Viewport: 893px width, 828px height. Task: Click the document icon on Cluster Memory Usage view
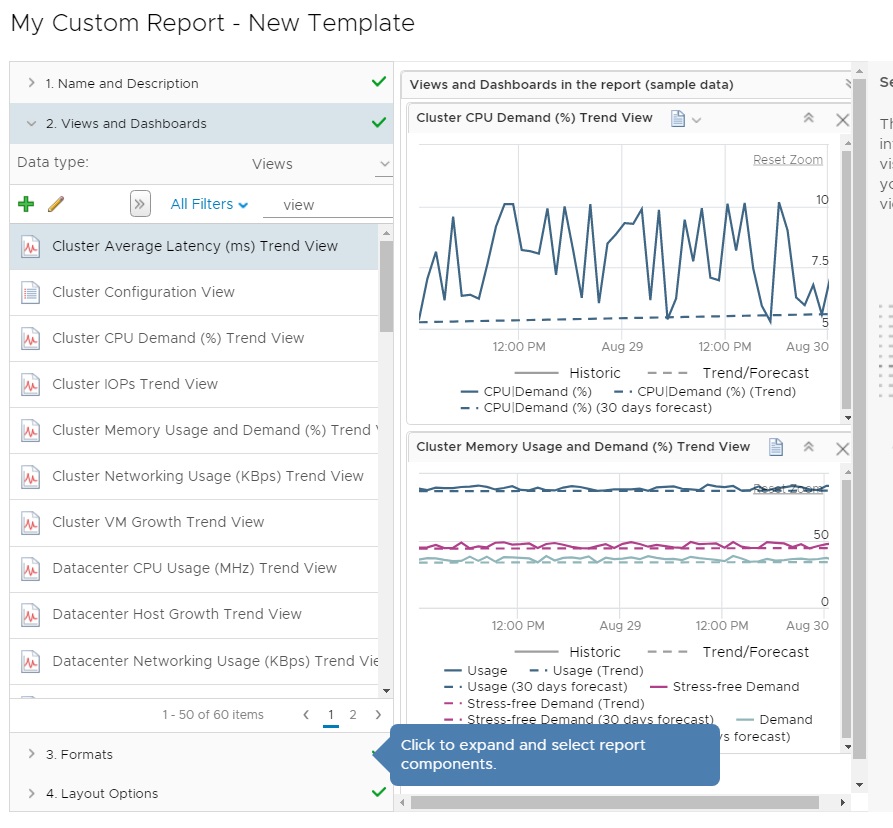776,447
